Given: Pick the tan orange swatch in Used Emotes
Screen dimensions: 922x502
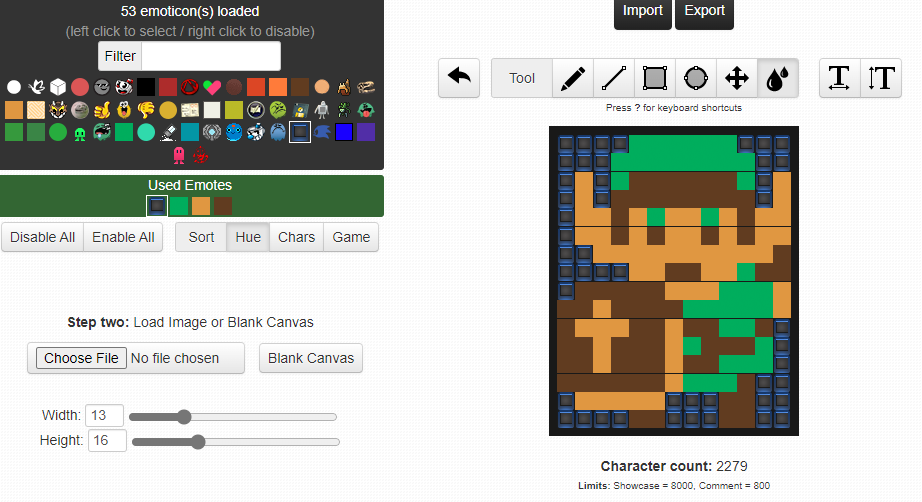Looking at the screenshot, I should (x=201, y=206).
